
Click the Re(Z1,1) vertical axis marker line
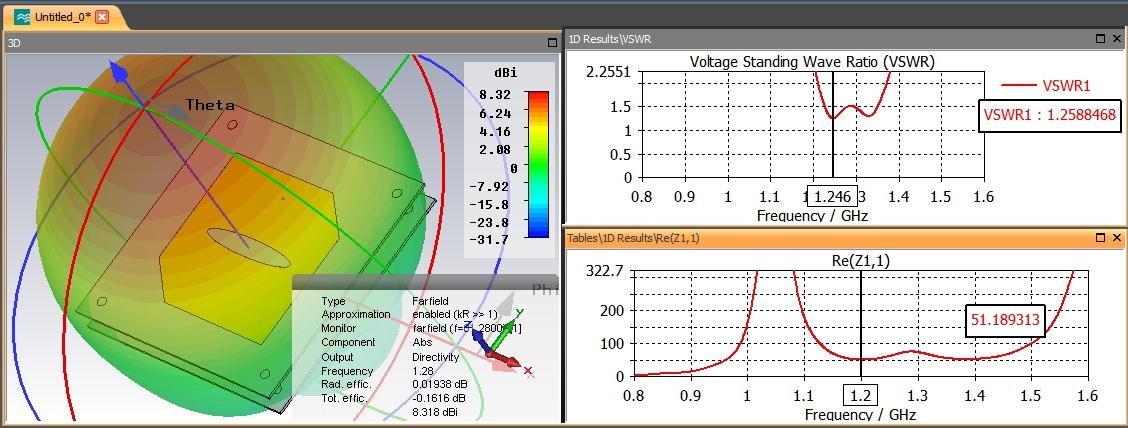click(x=860, y=323)
